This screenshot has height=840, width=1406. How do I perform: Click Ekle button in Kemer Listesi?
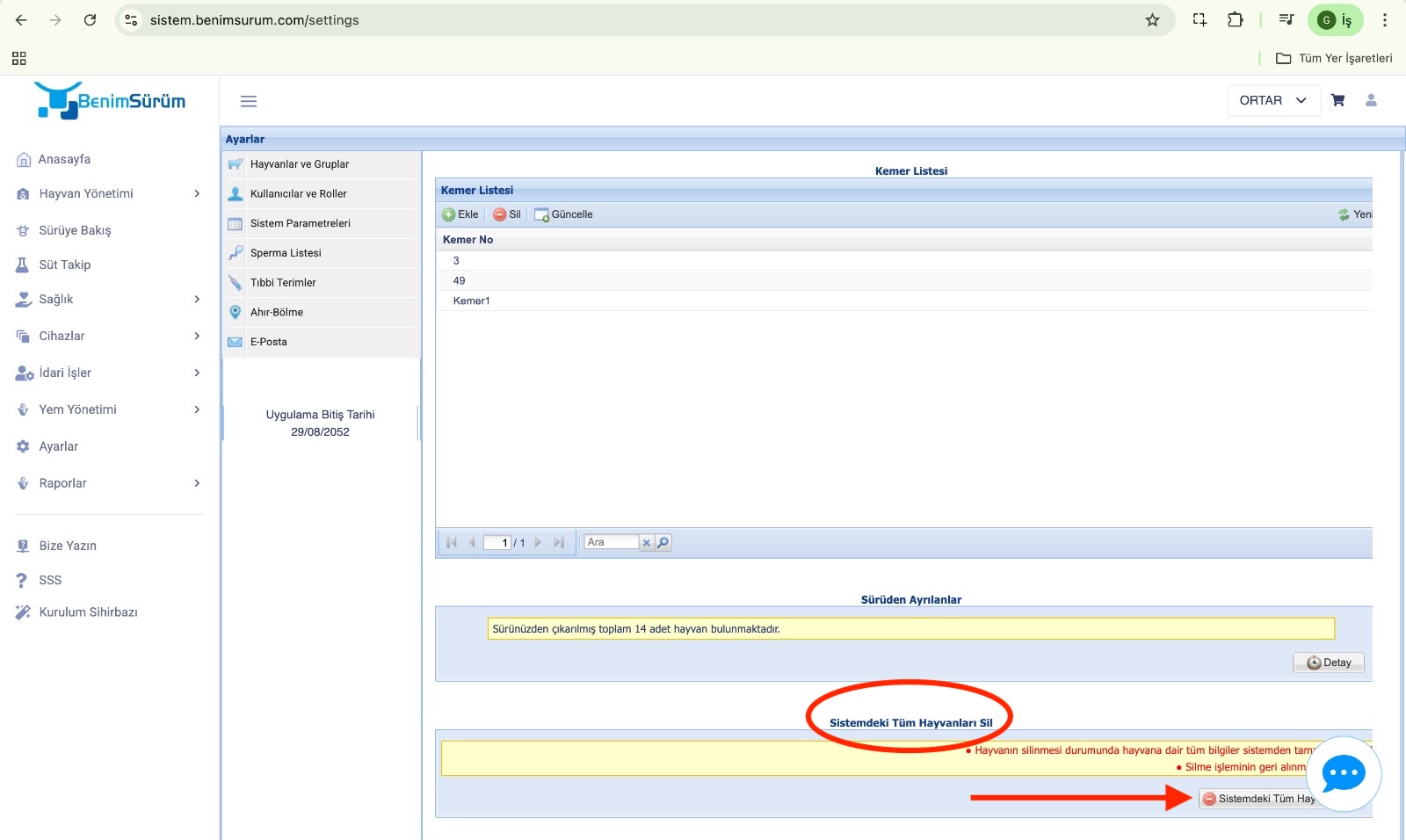coord(460,214)
